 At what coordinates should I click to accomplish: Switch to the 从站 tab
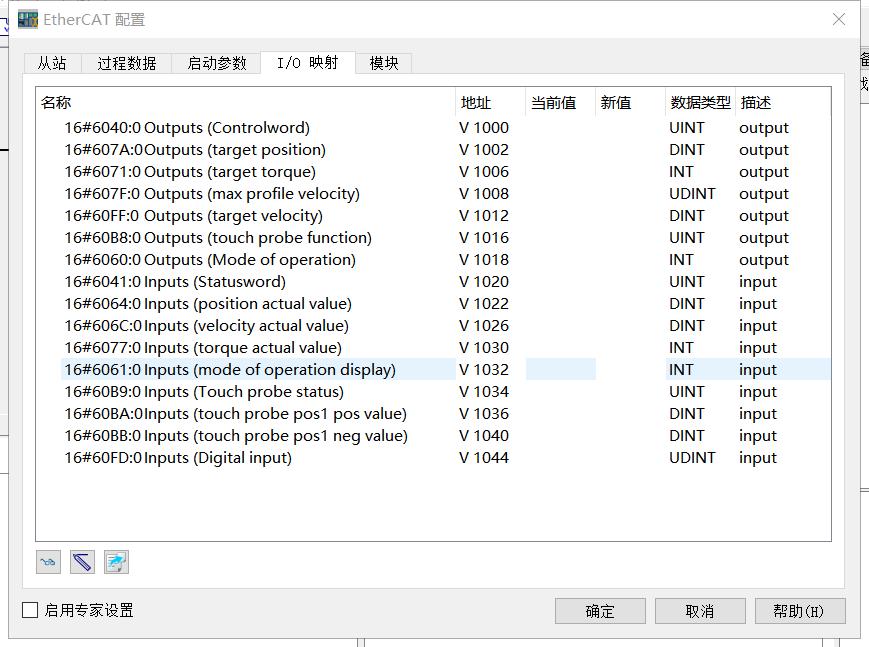click(x=52, y=63)
